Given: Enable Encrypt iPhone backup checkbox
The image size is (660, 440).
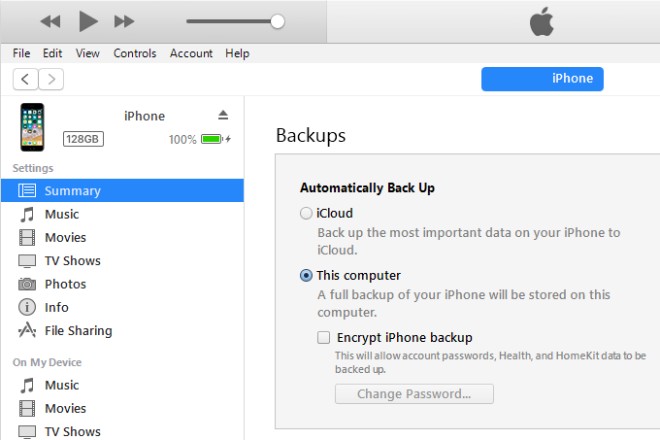Looking at the screenshot, I should [324, 338].
